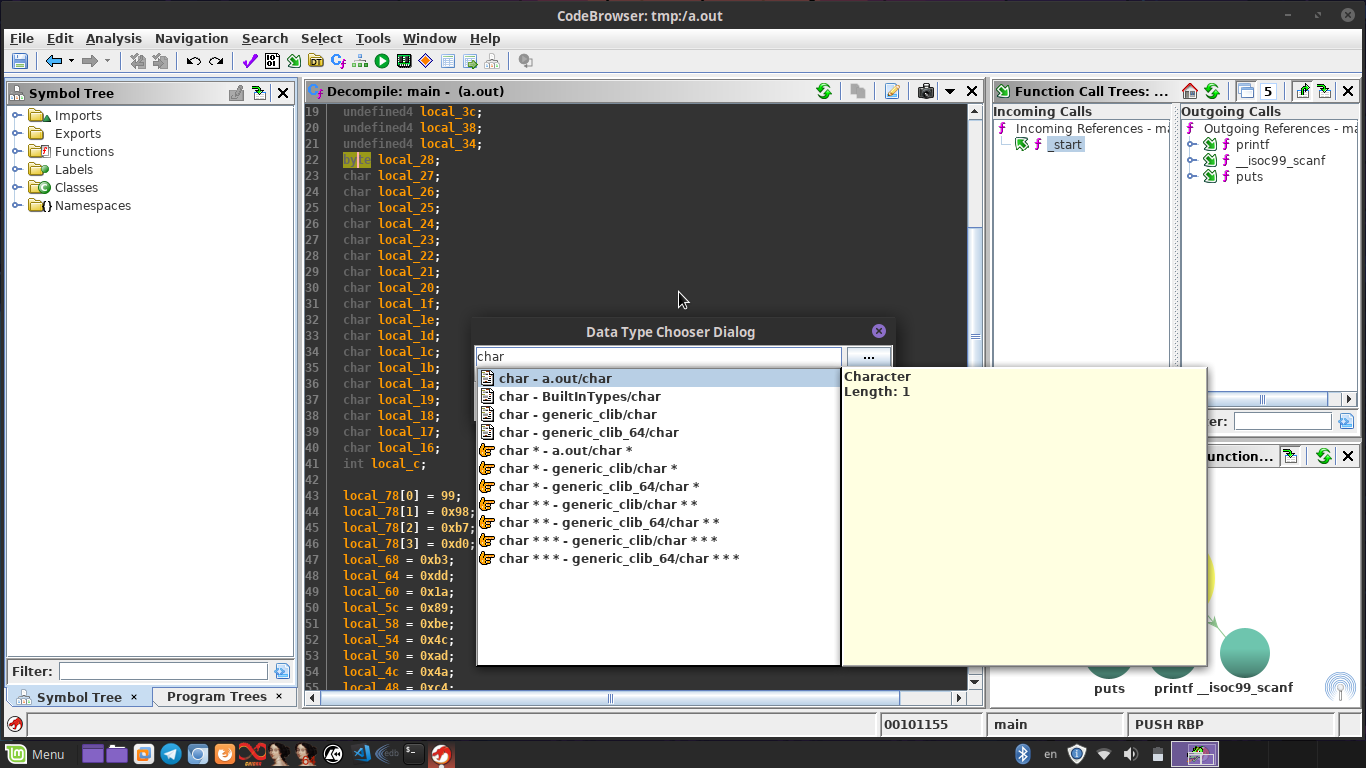Viewport: 1366px width, 768px height.
Task: Expand the Imports folder in Symbol Tree
Action: click(x=17, y=116)
